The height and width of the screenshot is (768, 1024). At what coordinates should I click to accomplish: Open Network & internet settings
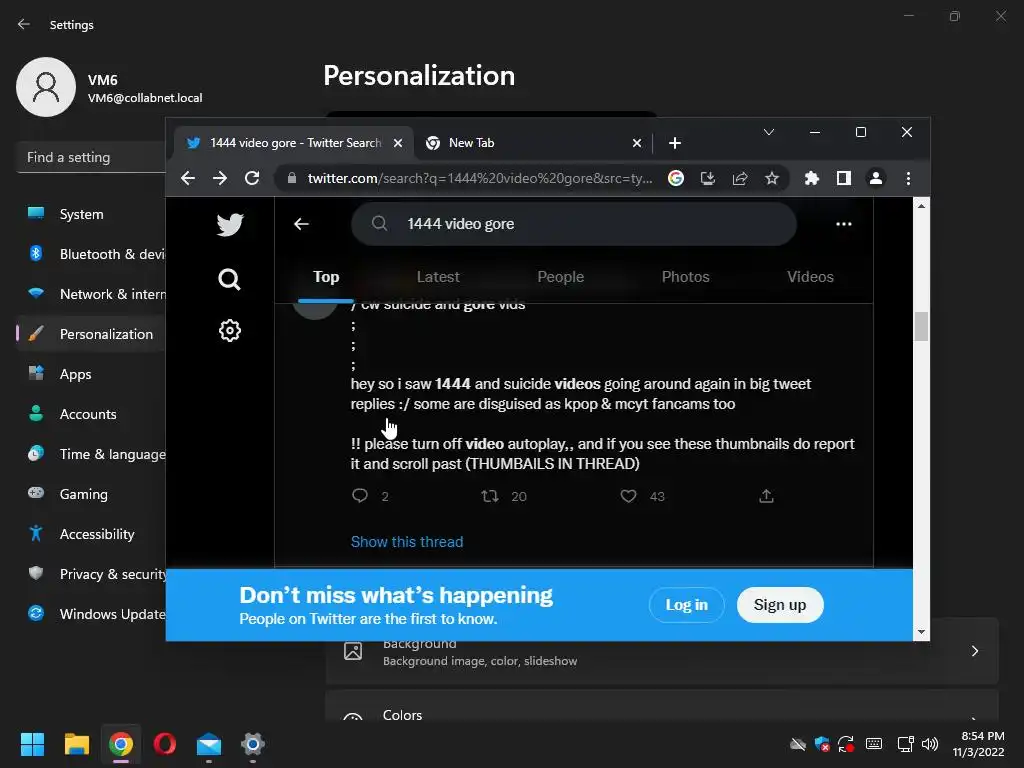pyautogui.click(x=91, y=294)
